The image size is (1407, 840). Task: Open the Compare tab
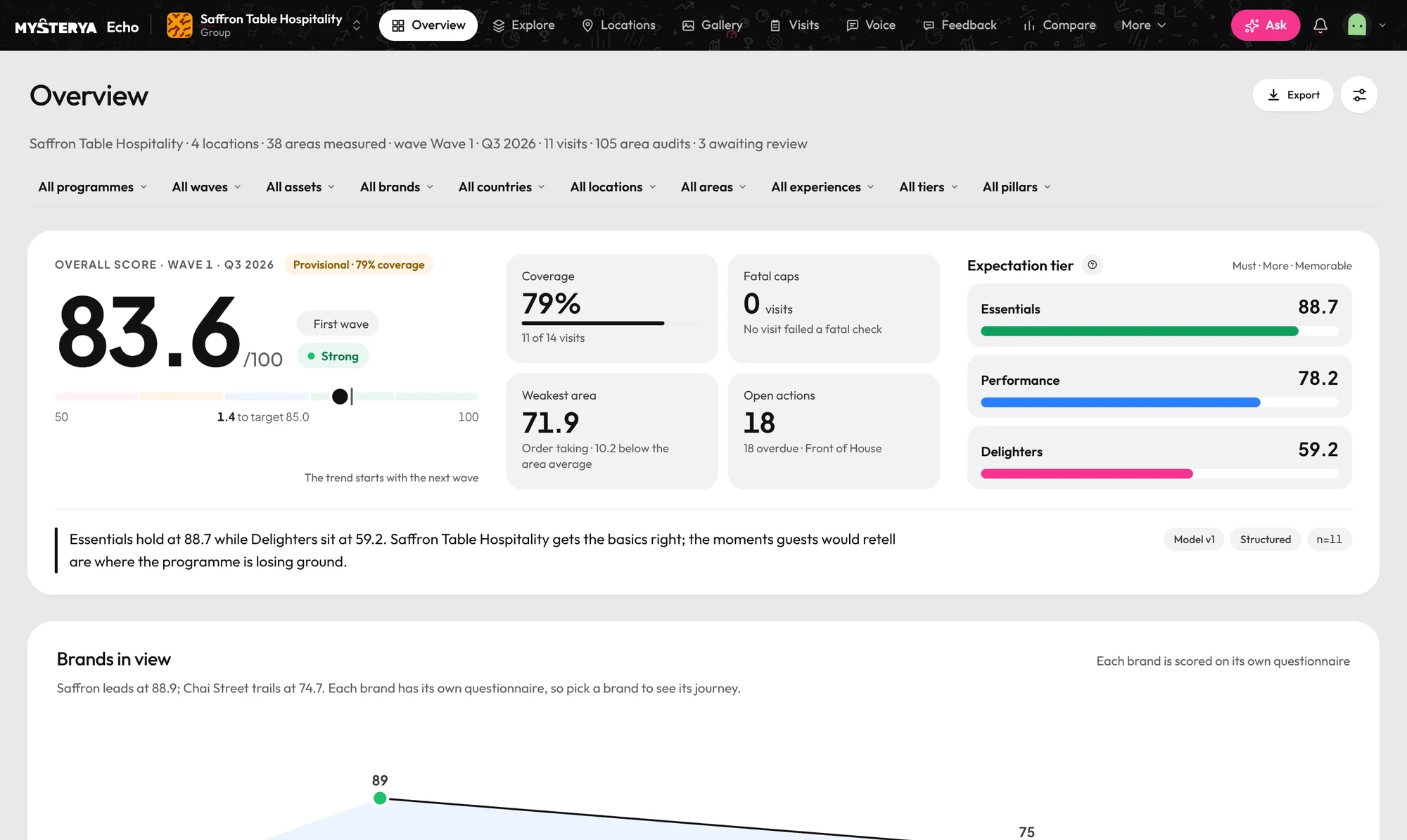pyautogui.click(x=1059, y=25)
